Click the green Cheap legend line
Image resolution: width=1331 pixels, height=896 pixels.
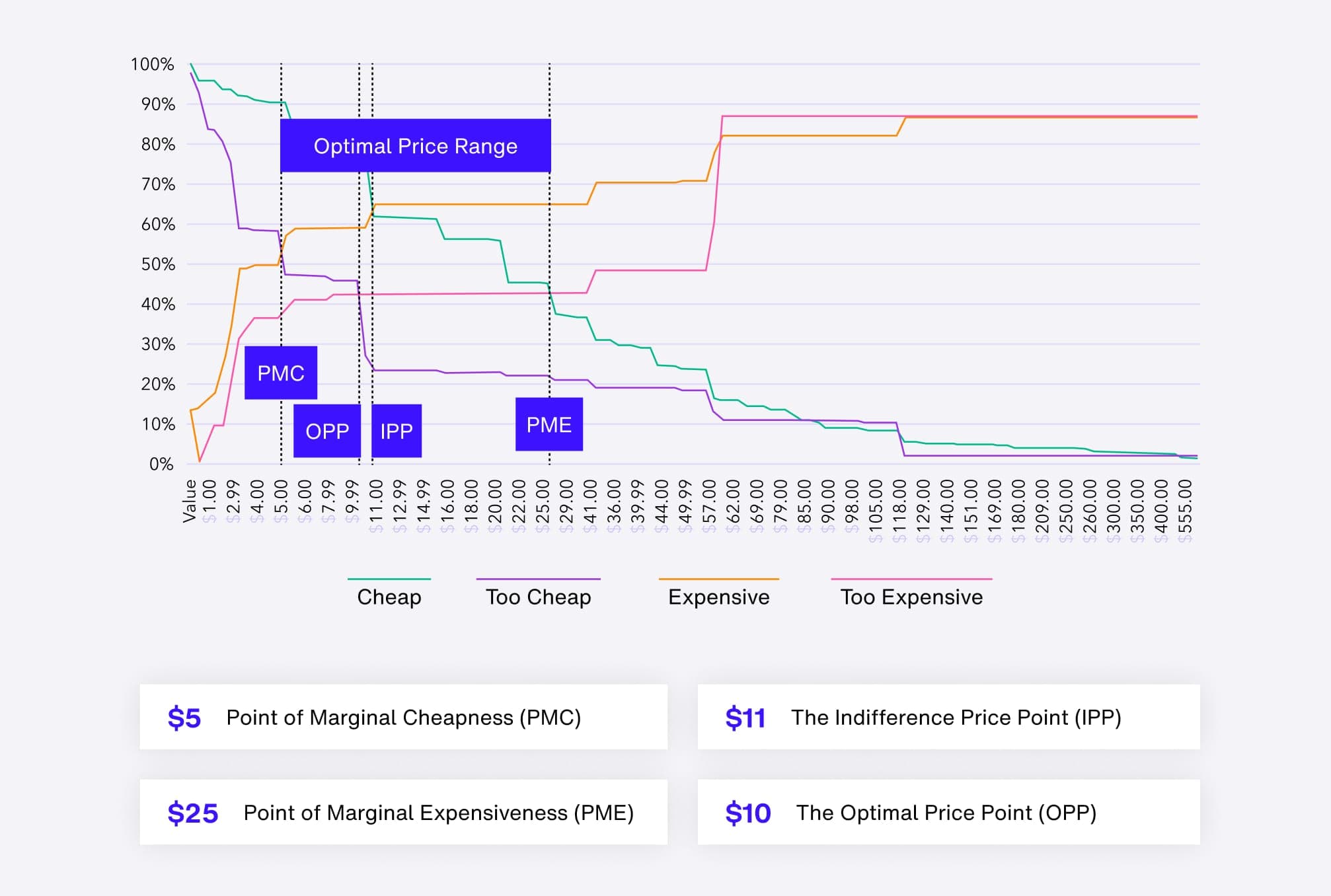(x=389, y=579)
